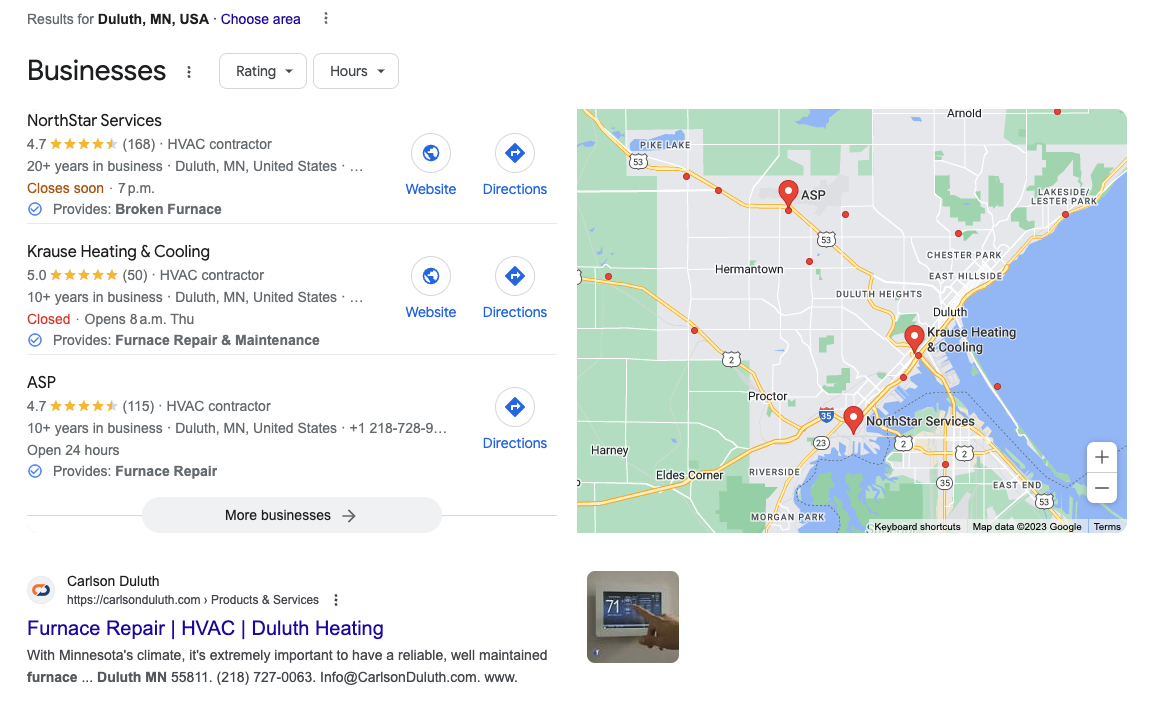Open the Rating filter dropdown
Image resolution: width=1169 pixels, height=714 pixels.
point(262,72)
